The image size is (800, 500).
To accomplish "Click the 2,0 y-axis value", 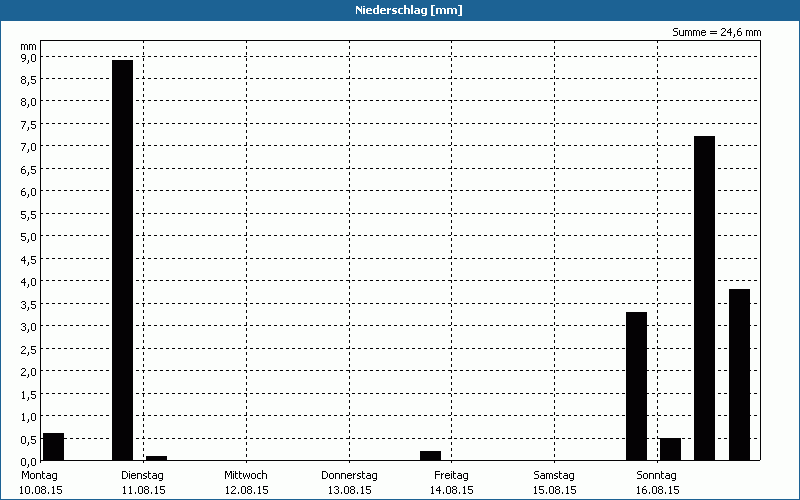I will pos(29,371).
